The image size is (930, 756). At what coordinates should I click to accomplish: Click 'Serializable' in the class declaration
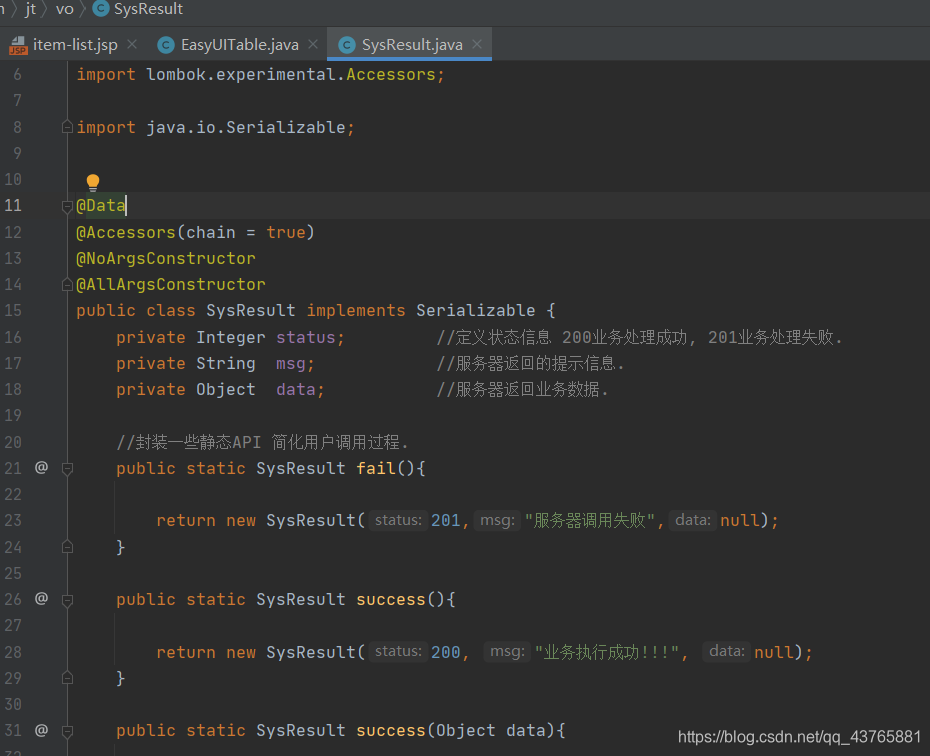tap(475, 310)
